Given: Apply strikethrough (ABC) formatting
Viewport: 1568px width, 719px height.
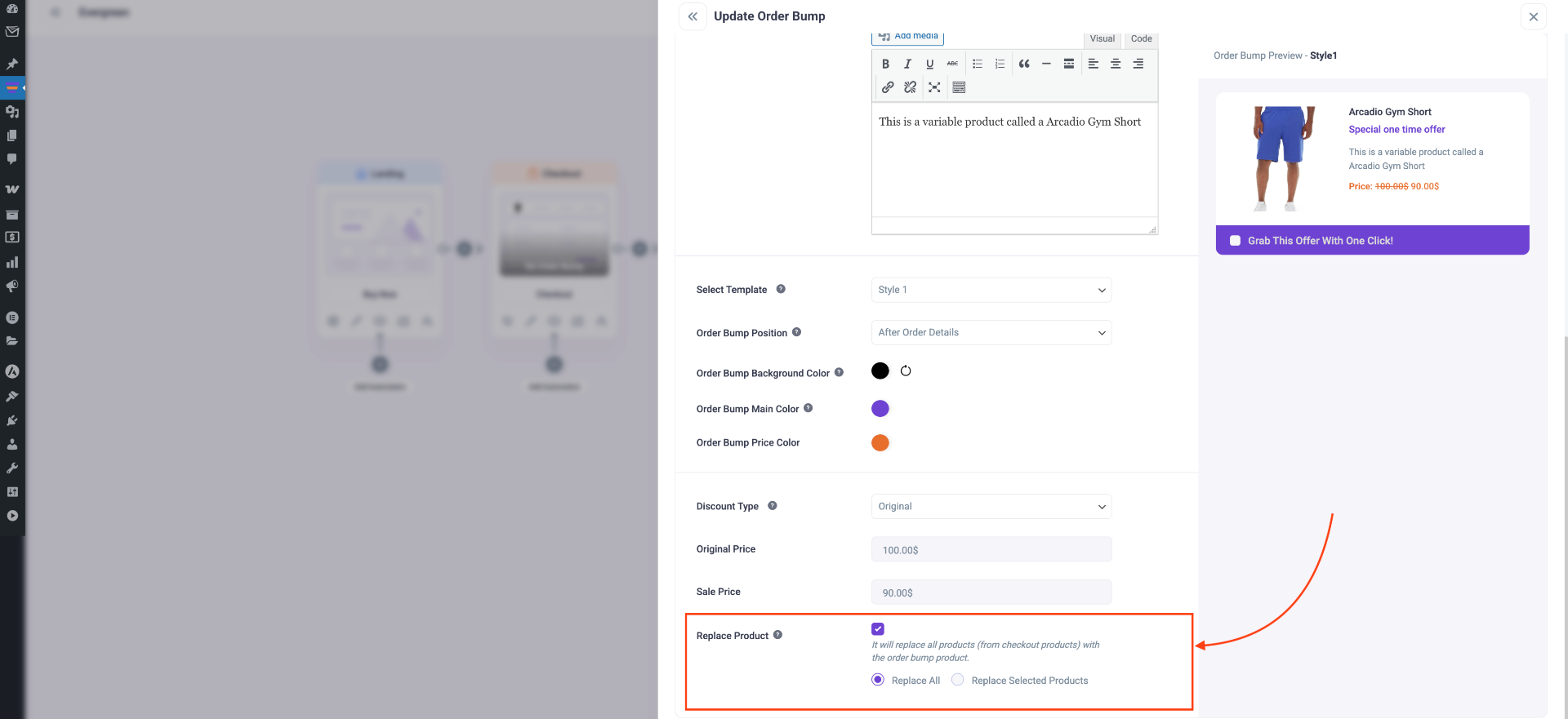Looking at the screenshot, I should tap(952, 64).
